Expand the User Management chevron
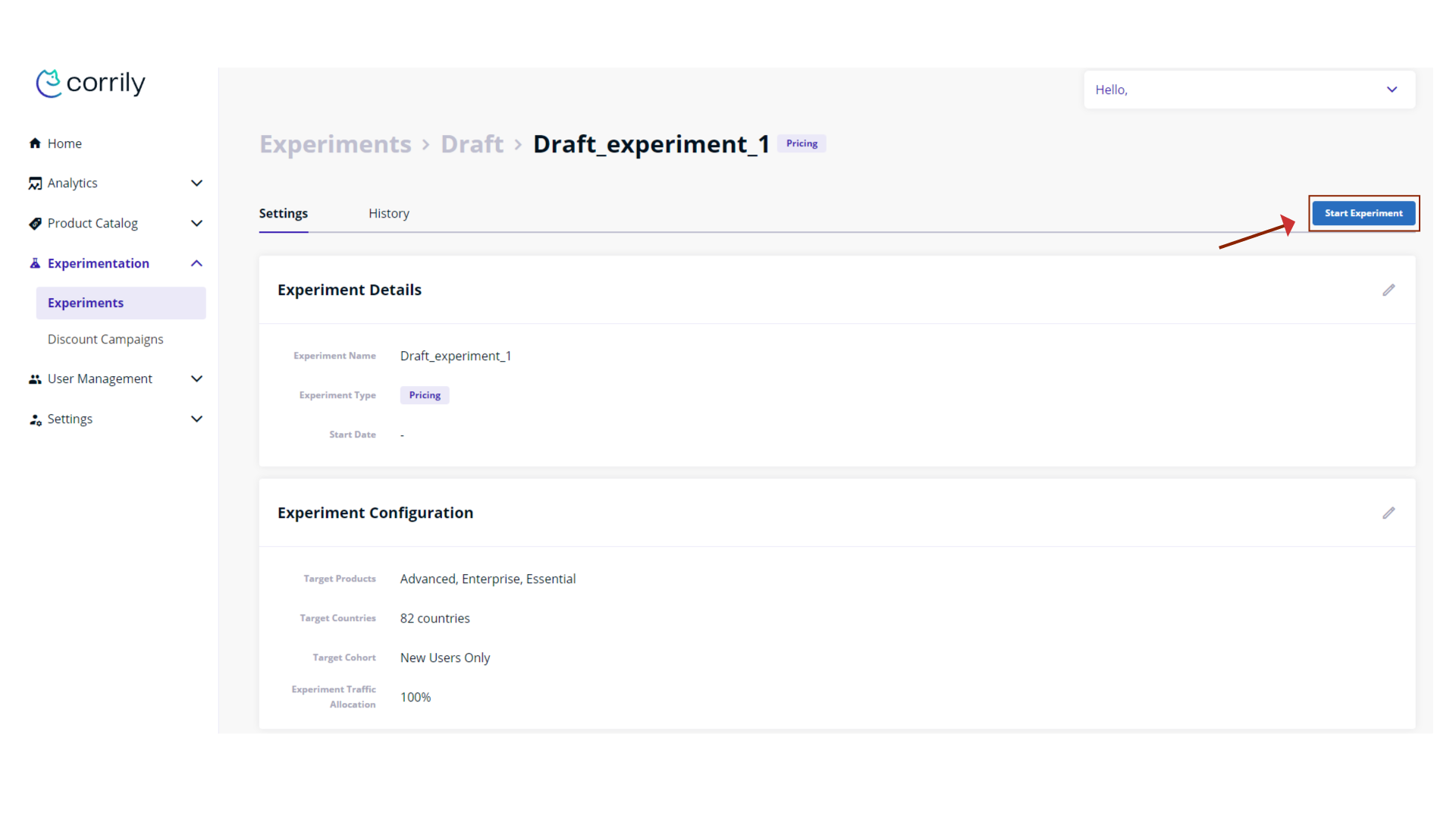This screenshot has height=819, width=1456. tap(196, 379)
